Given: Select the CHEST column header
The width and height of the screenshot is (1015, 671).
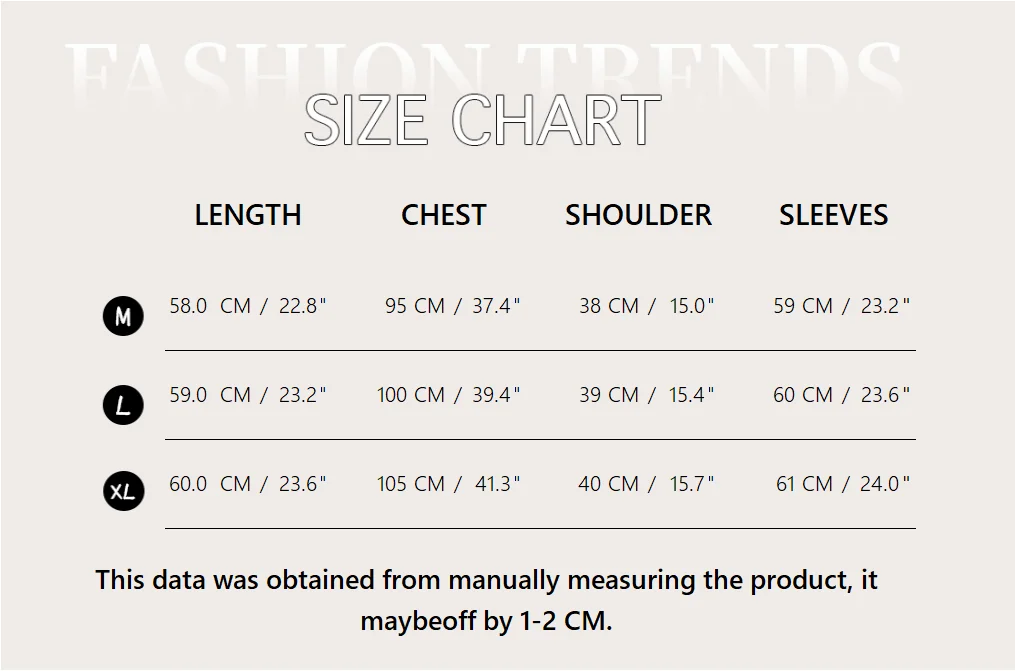Looking at the screenshot, I should (x=443, y=215).
